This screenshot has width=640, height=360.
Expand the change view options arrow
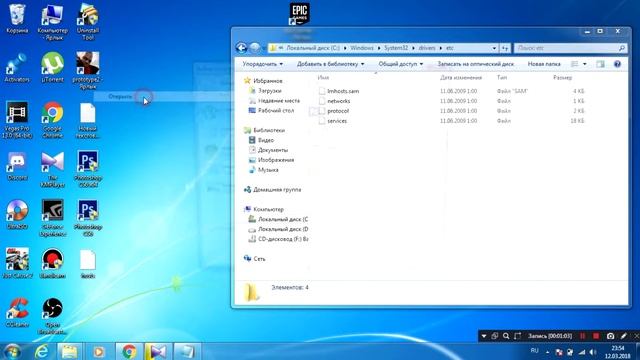click(584, 64)
